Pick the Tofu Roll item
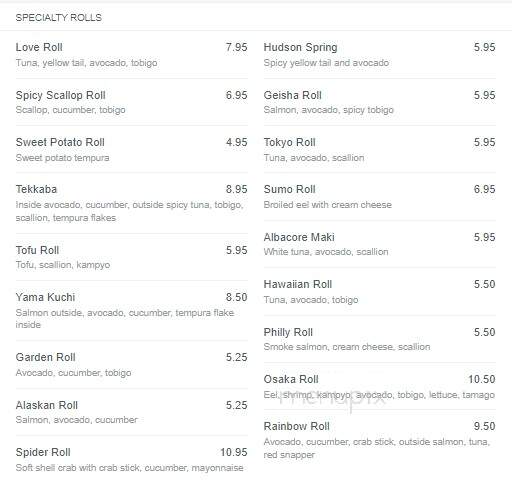 coord(37,250)
